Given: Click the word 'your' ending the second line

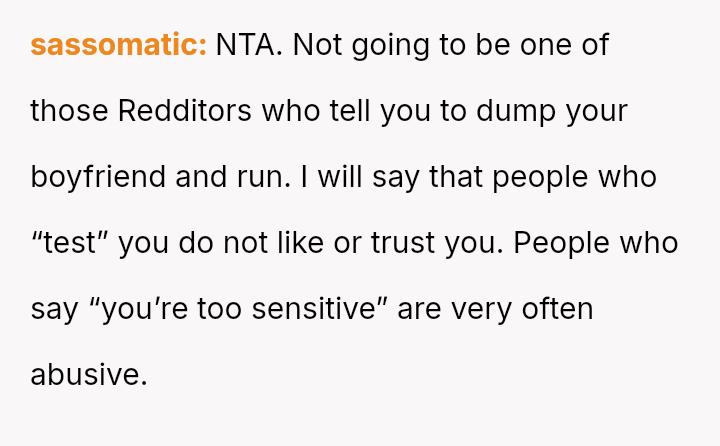Looking at the screenshot, I should coord(597,111).
